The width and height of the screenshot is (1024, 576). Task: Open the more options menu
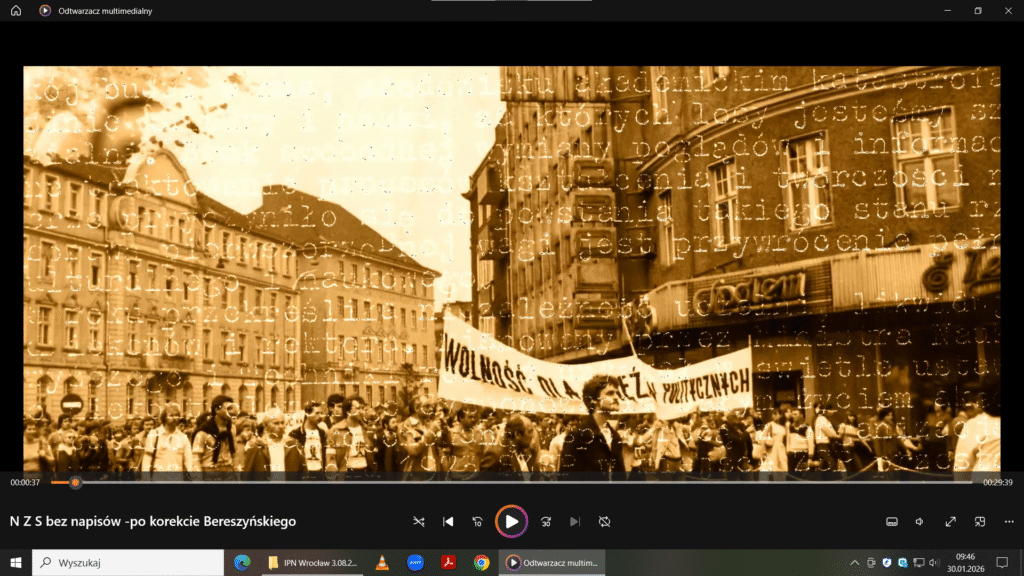[1008, 521]
